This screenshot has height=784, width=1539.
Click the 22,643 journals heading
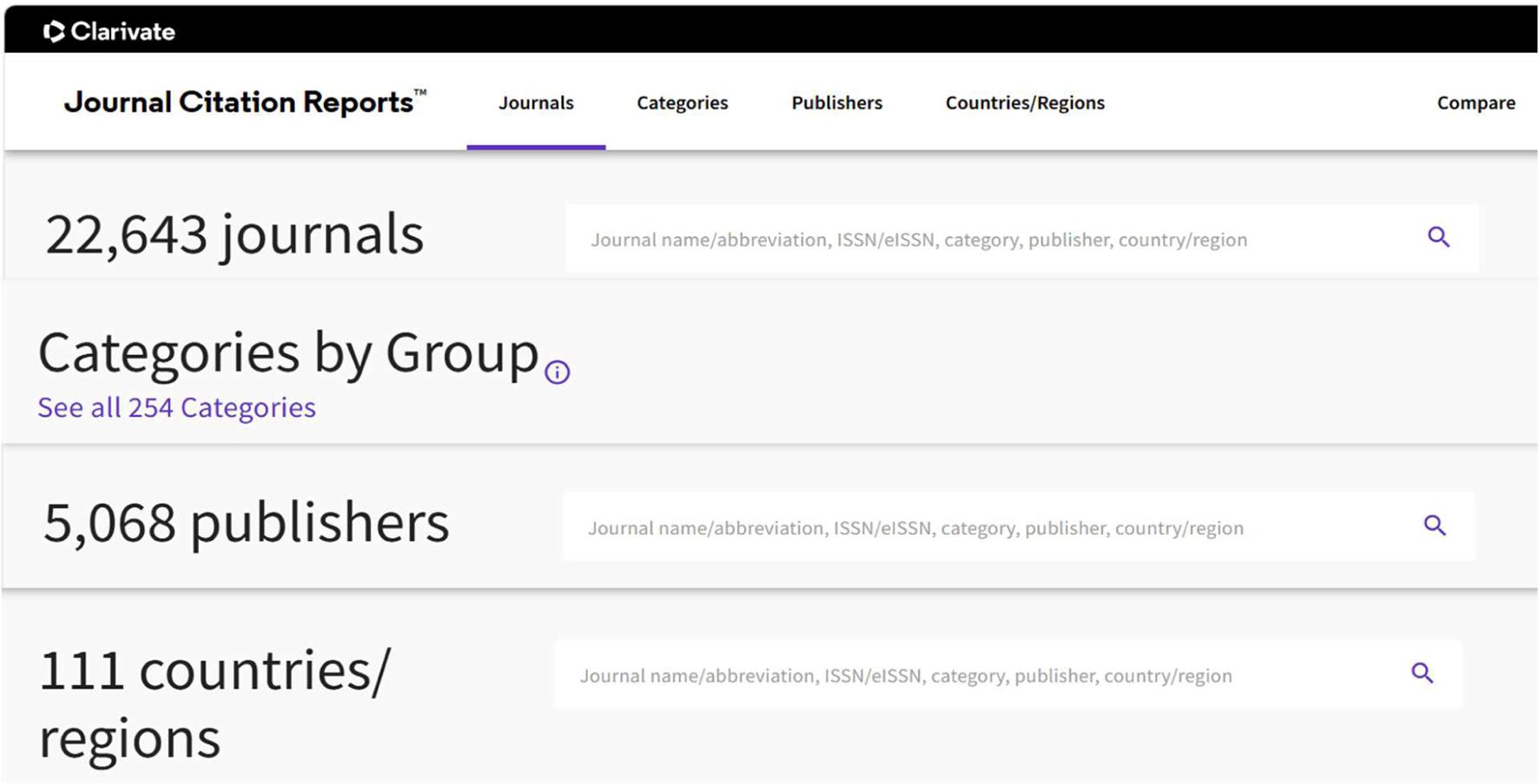click(234, 234)
